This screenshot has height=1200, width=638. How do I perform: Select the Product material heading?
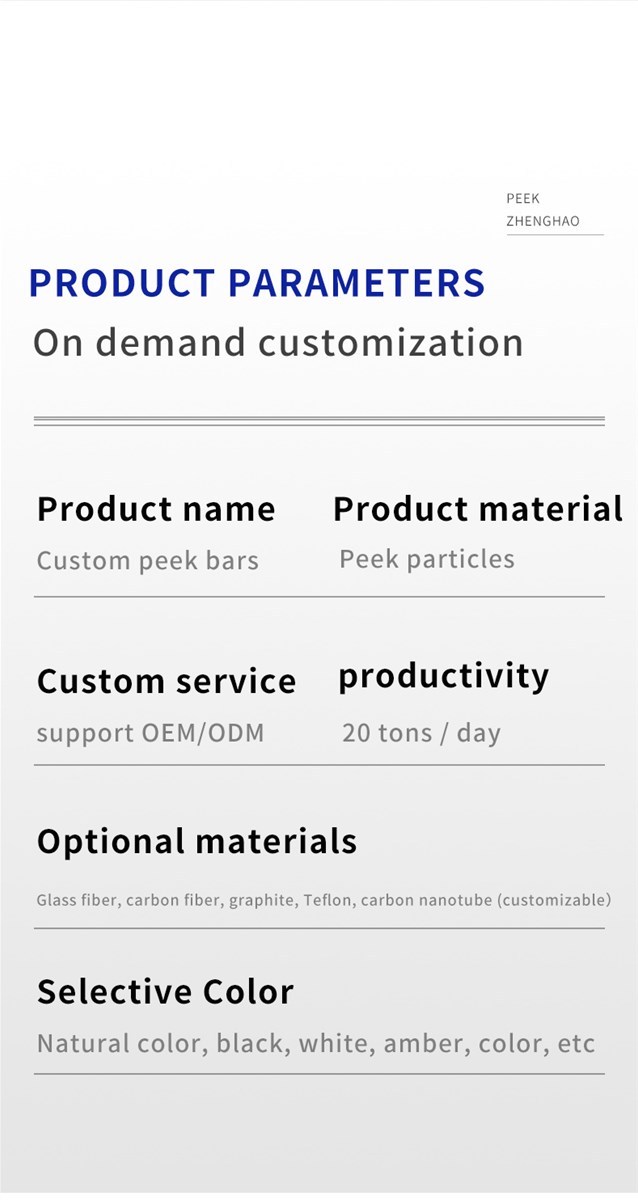(x=478, y=509)
